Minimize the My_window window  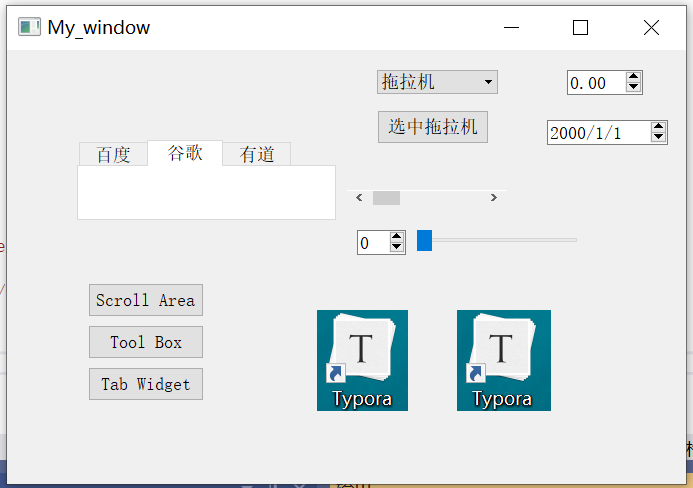(511, 27)
